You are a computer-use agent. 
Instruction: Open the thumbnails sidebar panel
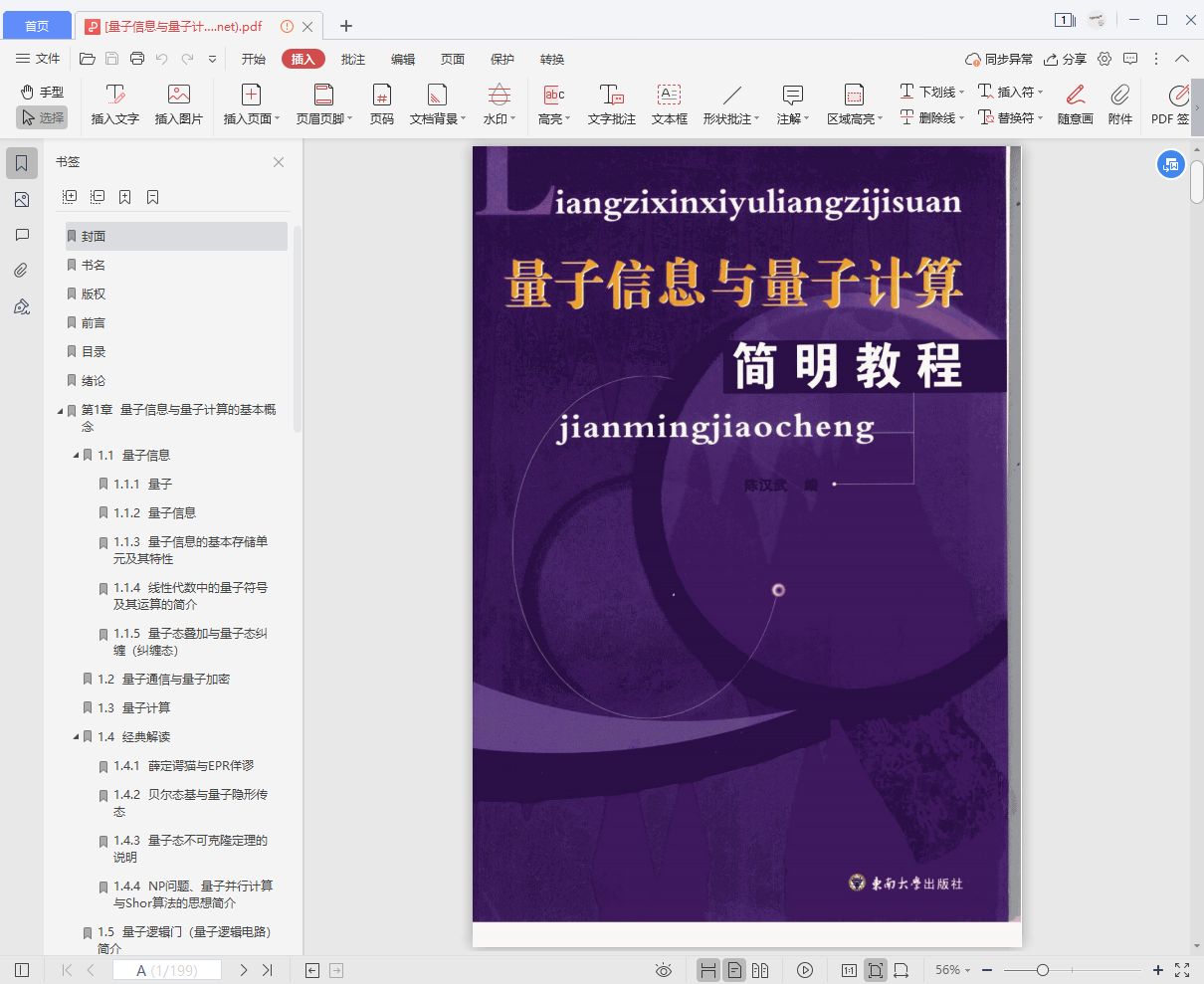[x=22, y=199]
